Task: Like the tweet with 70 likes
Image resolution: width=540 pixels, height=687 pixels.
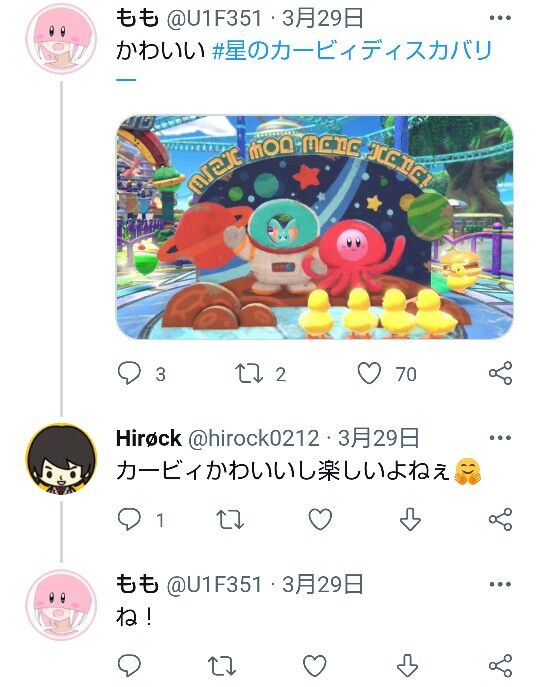Action: 369,373
